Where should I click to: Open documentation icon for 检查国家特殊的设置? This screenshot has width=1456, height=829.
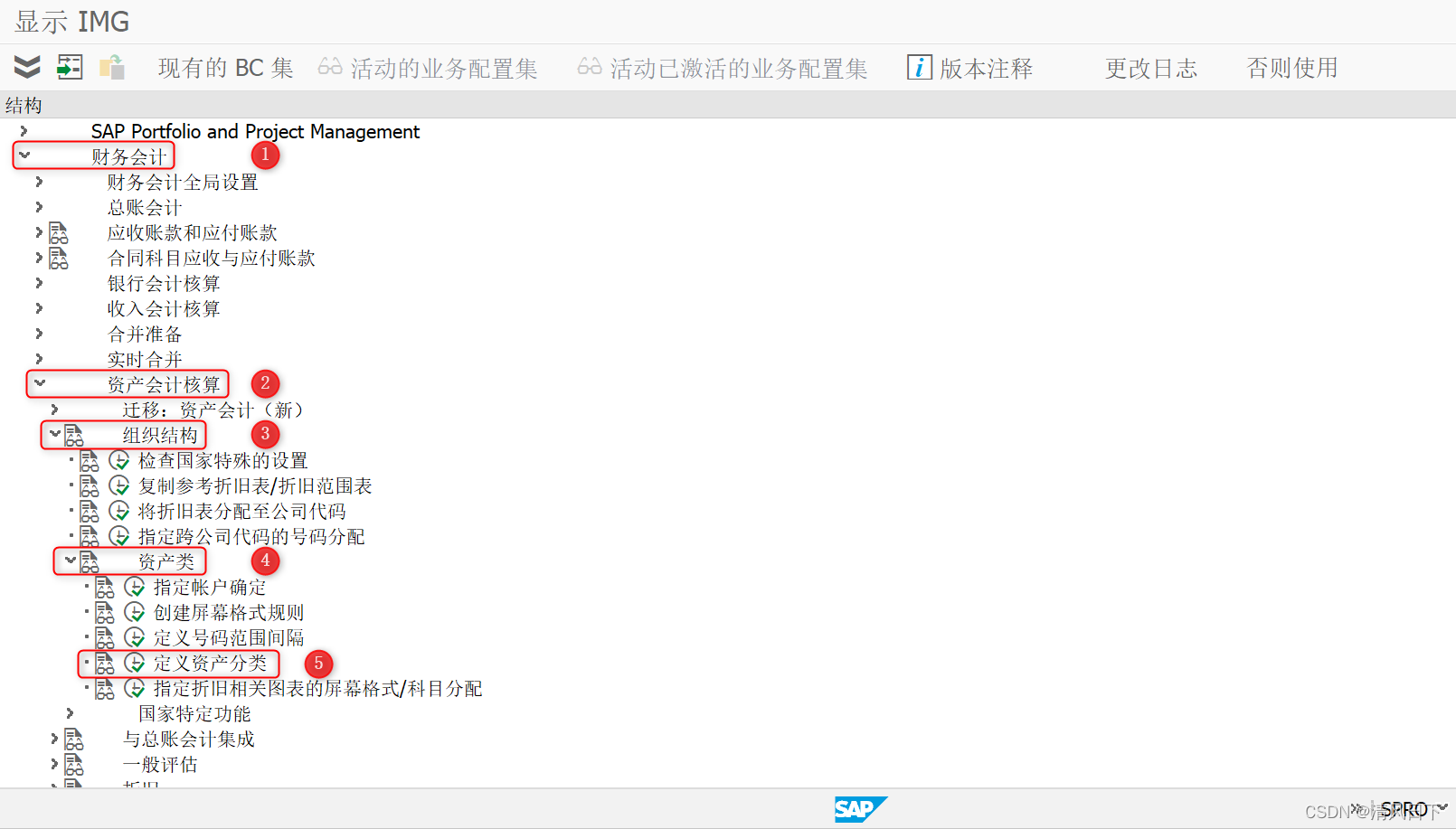click(90, 461)
